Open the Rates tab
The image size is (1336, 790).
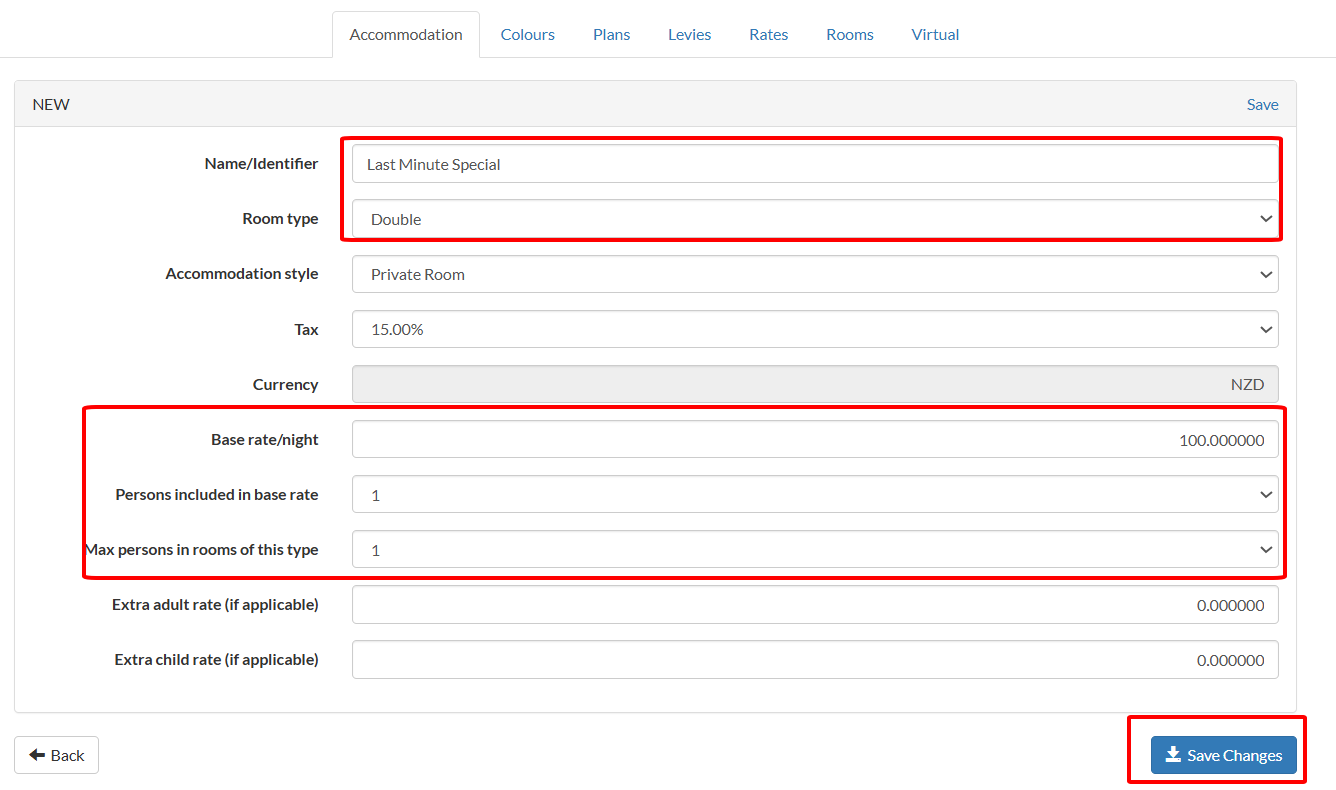pyautogui.click(x=769, y=34)
